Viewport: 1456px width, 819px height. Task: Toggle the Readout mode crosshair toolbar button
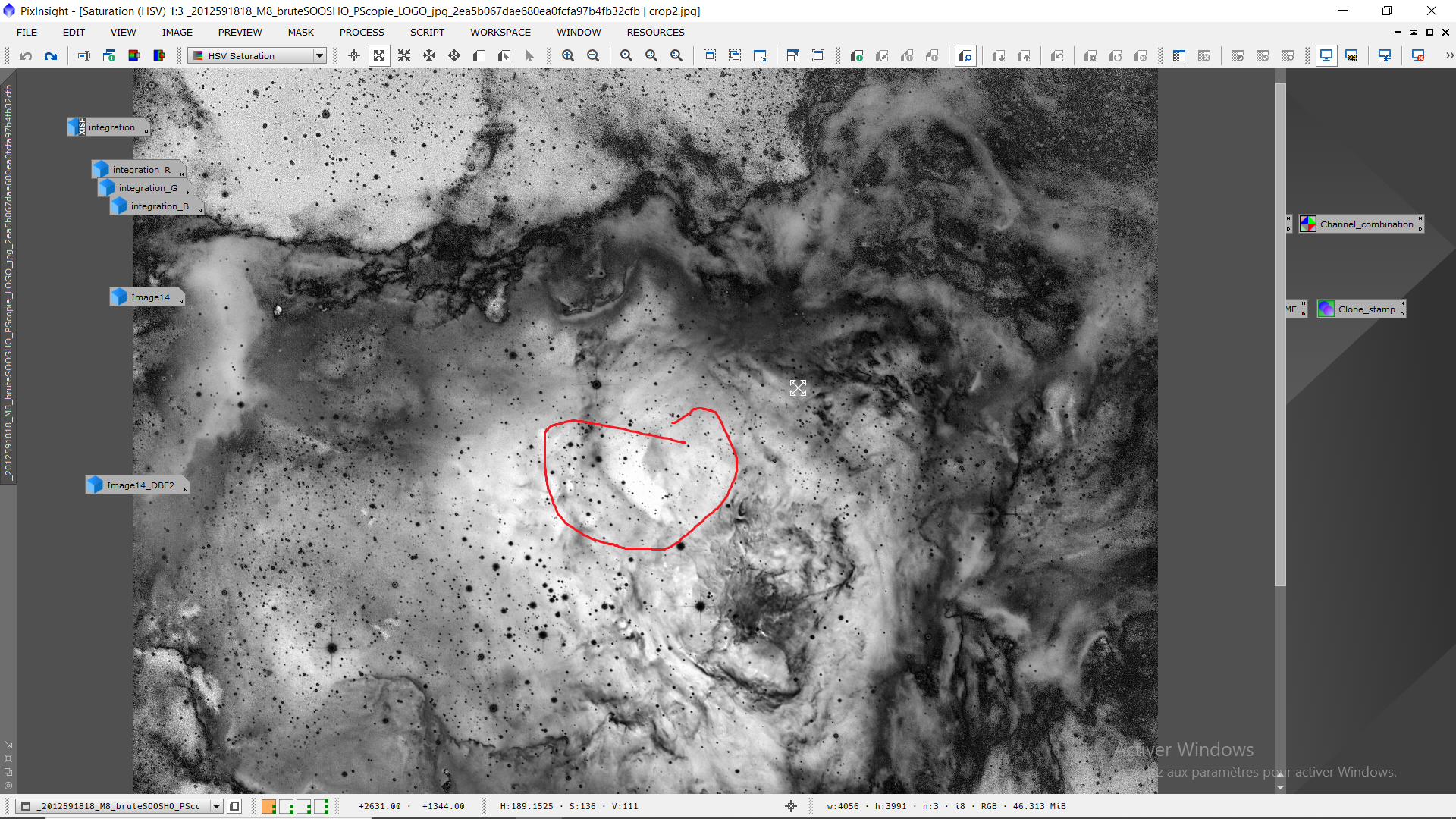point(354,56)
